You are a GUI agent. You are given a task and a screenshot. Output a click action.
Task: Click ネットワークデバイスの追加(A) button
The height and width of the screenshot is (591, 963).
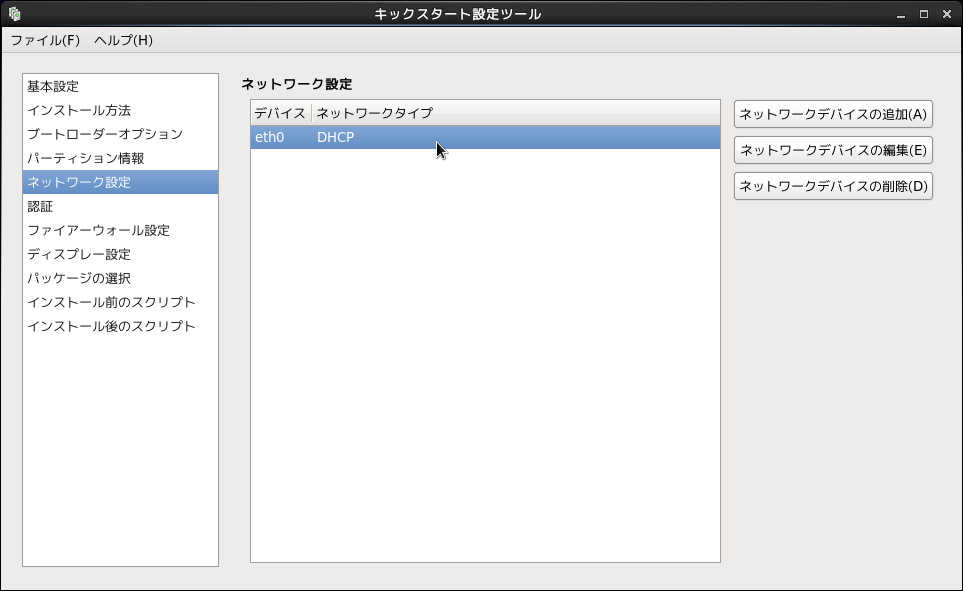pyautogui.click(x=833, y=114)
